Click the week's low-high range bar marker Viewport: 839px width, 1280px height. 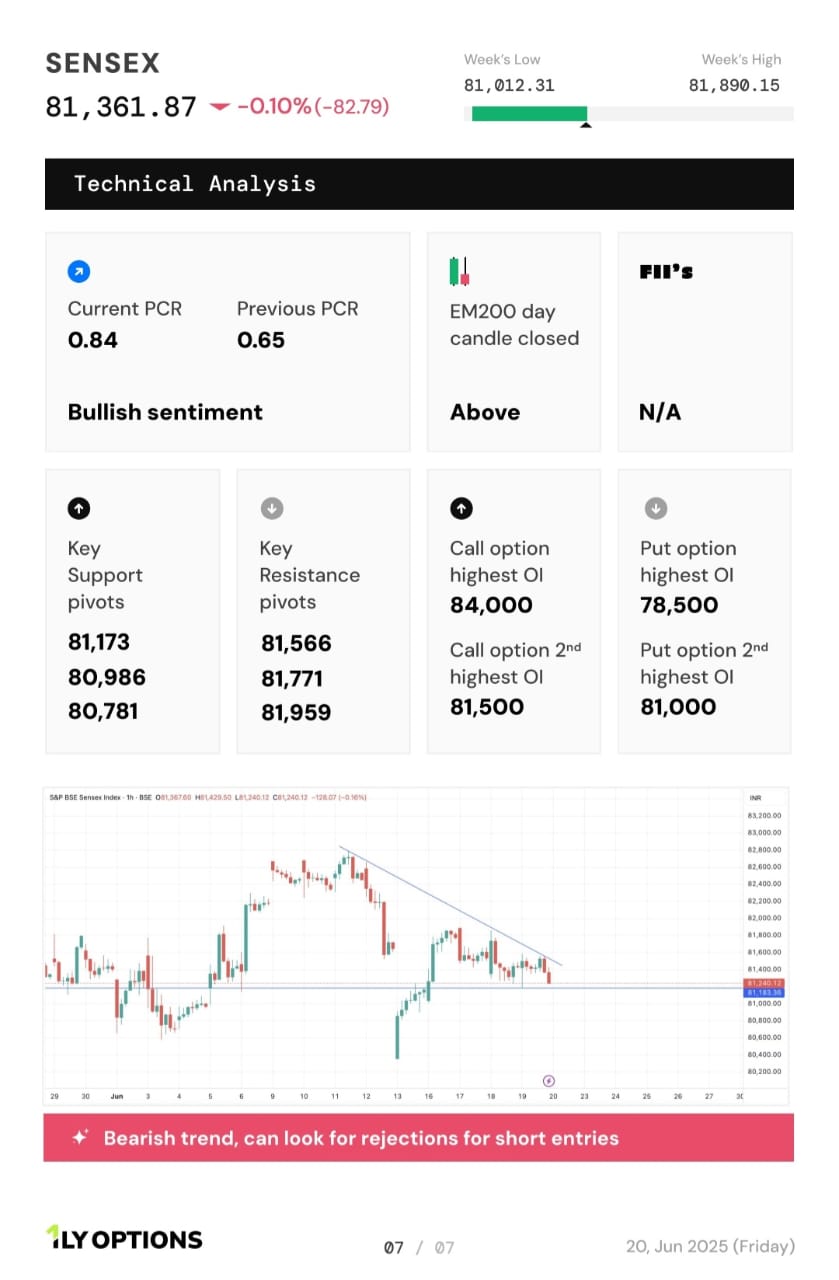click(x=586, y=125)
